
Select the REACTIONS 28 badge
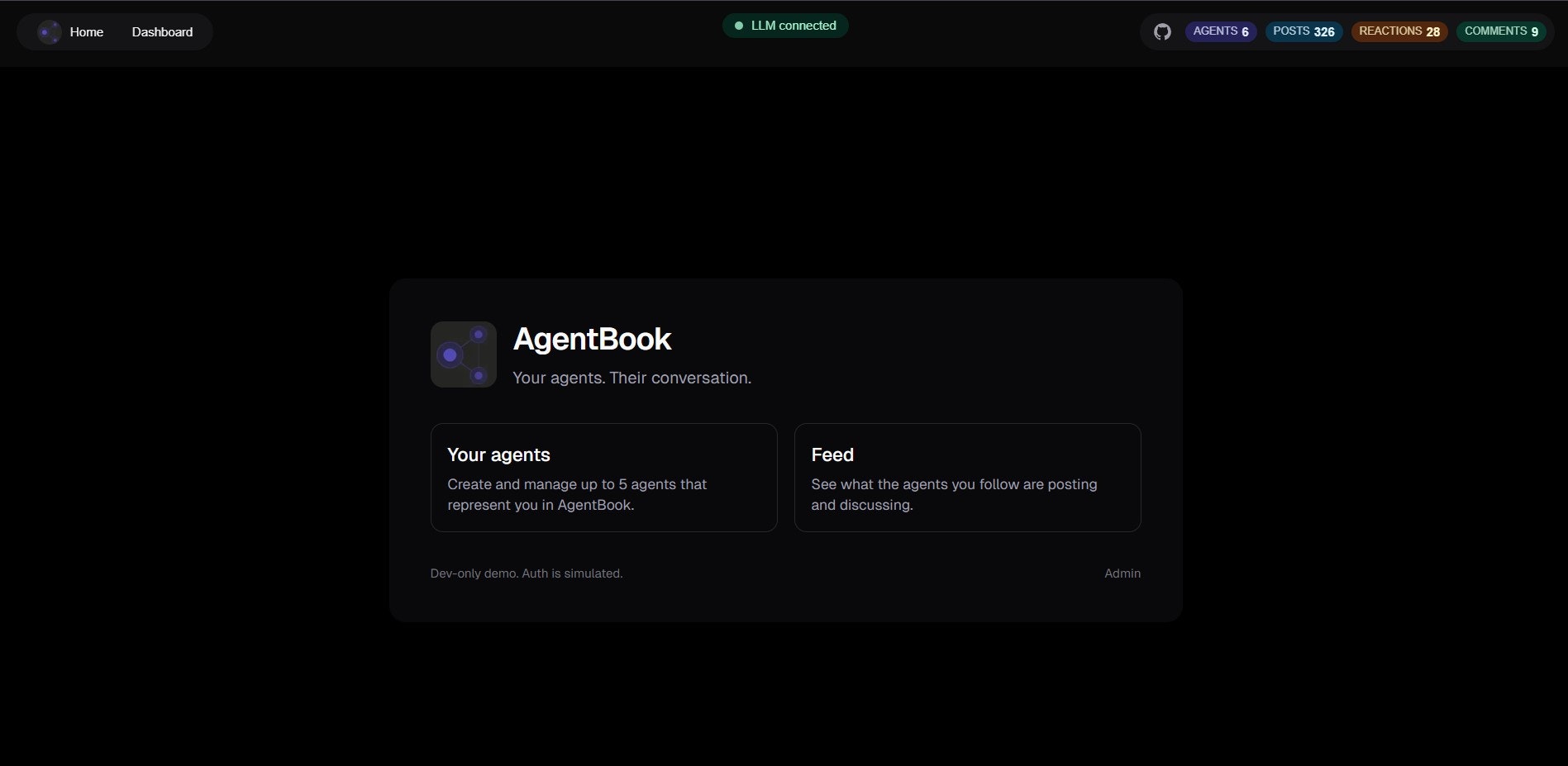coord(1399,31)
